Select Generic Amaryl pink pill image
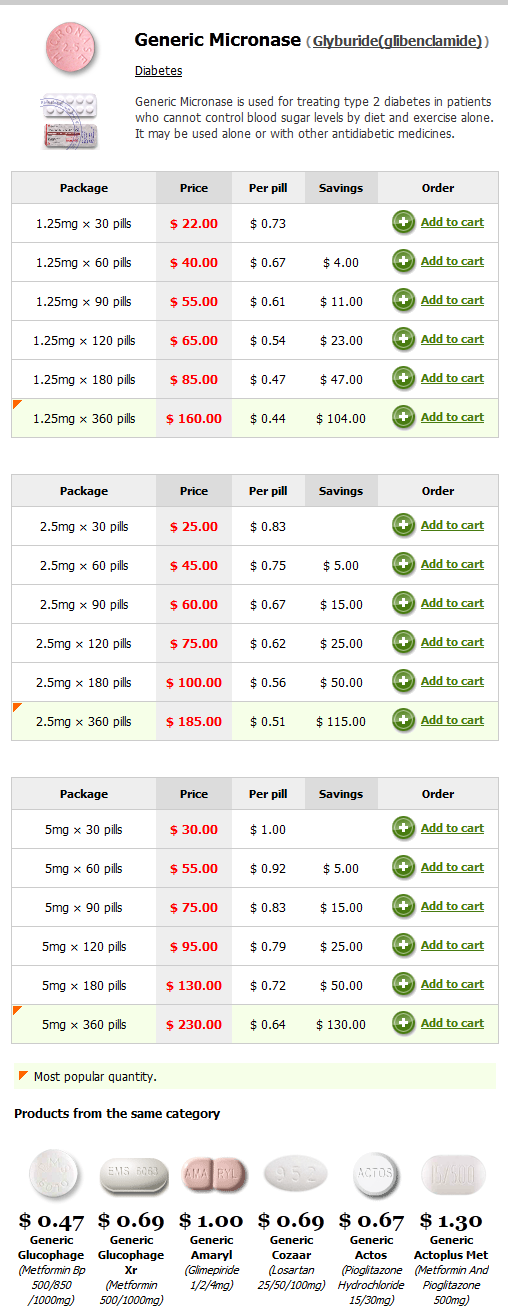 (214, 1174)
